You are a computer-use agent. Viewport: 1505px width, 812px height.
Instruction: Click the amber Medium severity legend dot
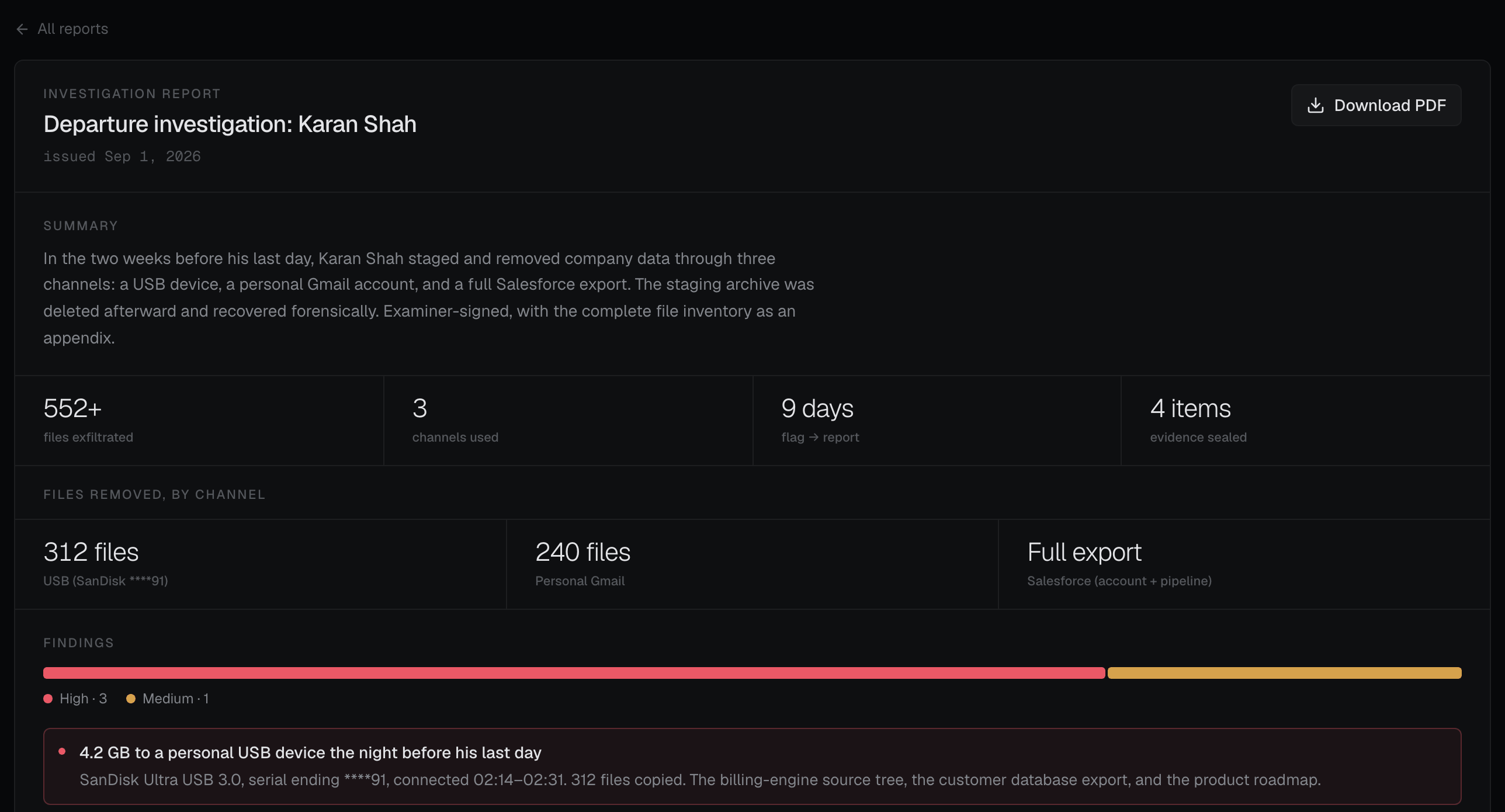[131, 699]
